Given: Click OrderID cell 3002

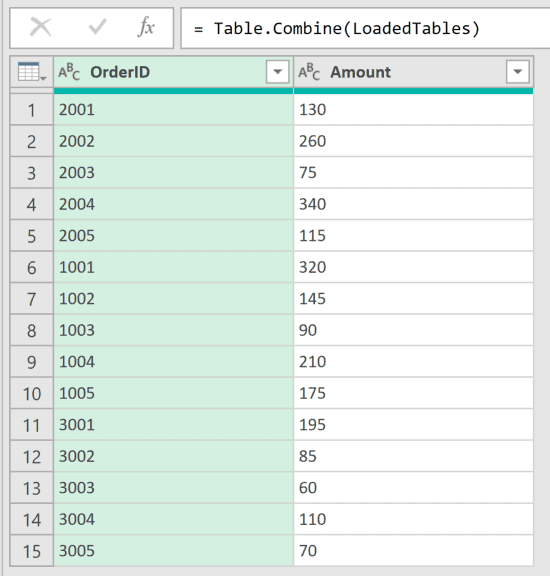Looking at the screenshot, I should pyautogui.click(x=173, y=457).
